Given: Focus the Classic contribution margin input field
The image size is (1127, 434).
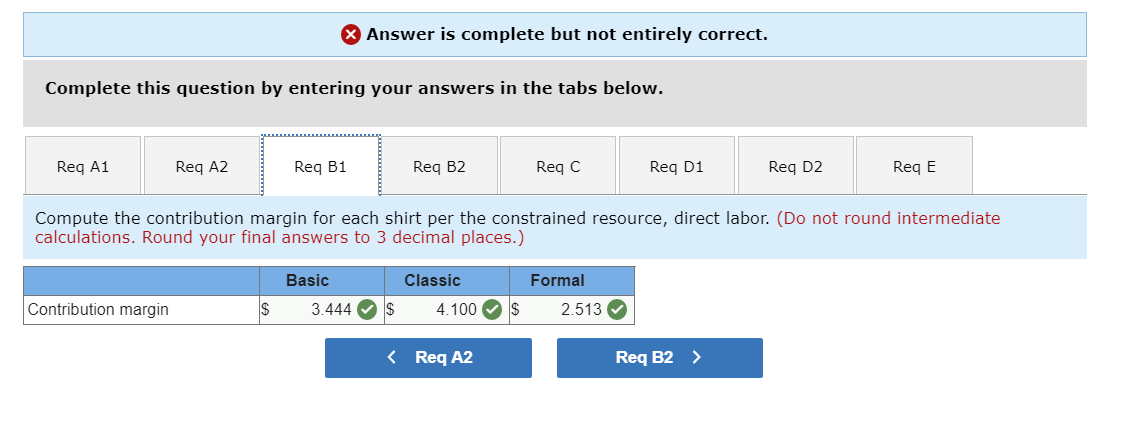Looking at the screenshot, I should tap(438, 310).
